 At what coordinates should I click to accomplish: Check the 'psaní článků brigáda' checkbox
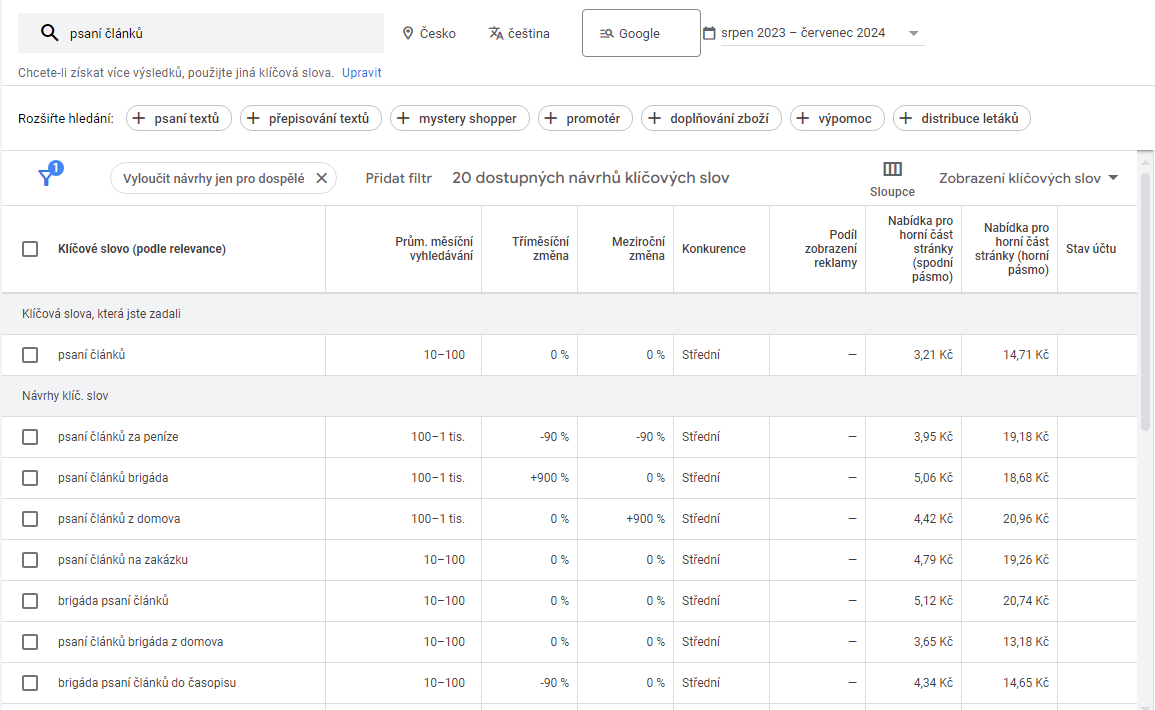tap(30, 478)
